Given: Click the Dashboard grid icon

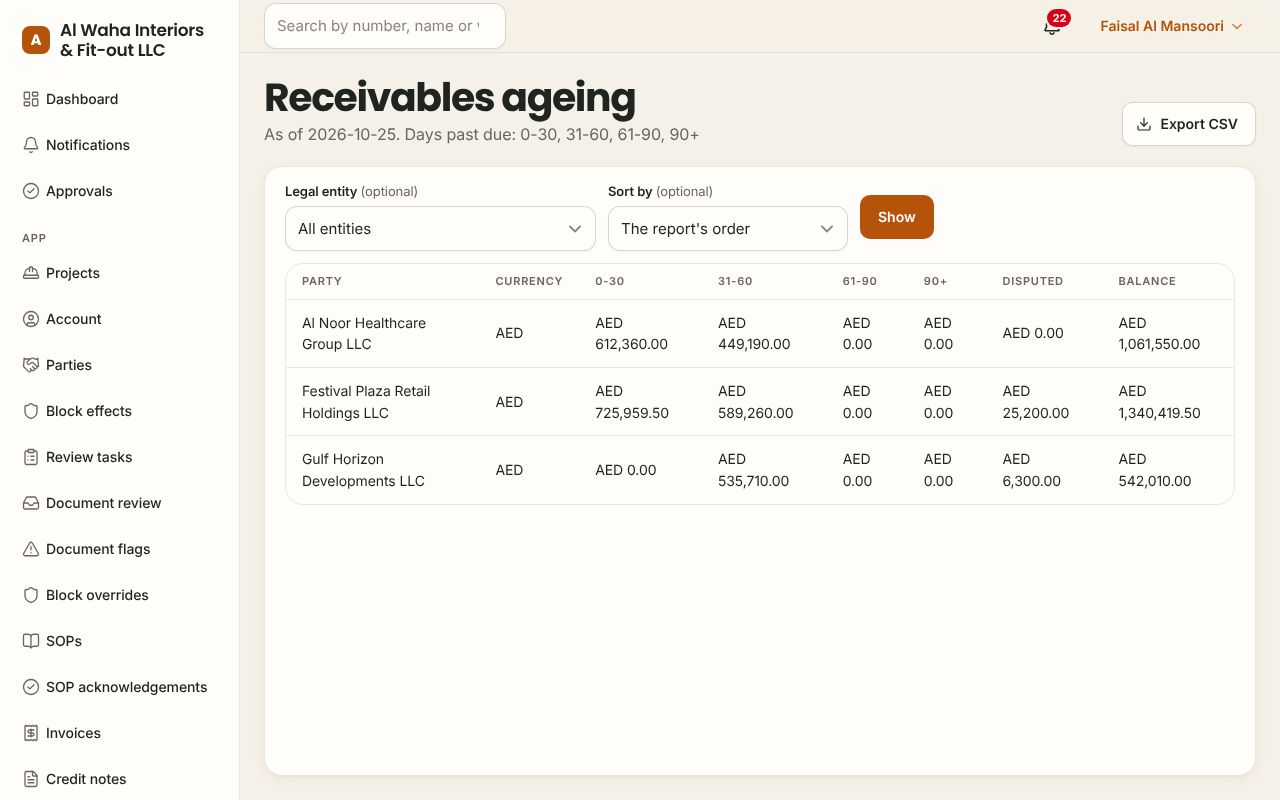Looking at the screenshot, I should (31, 99).
